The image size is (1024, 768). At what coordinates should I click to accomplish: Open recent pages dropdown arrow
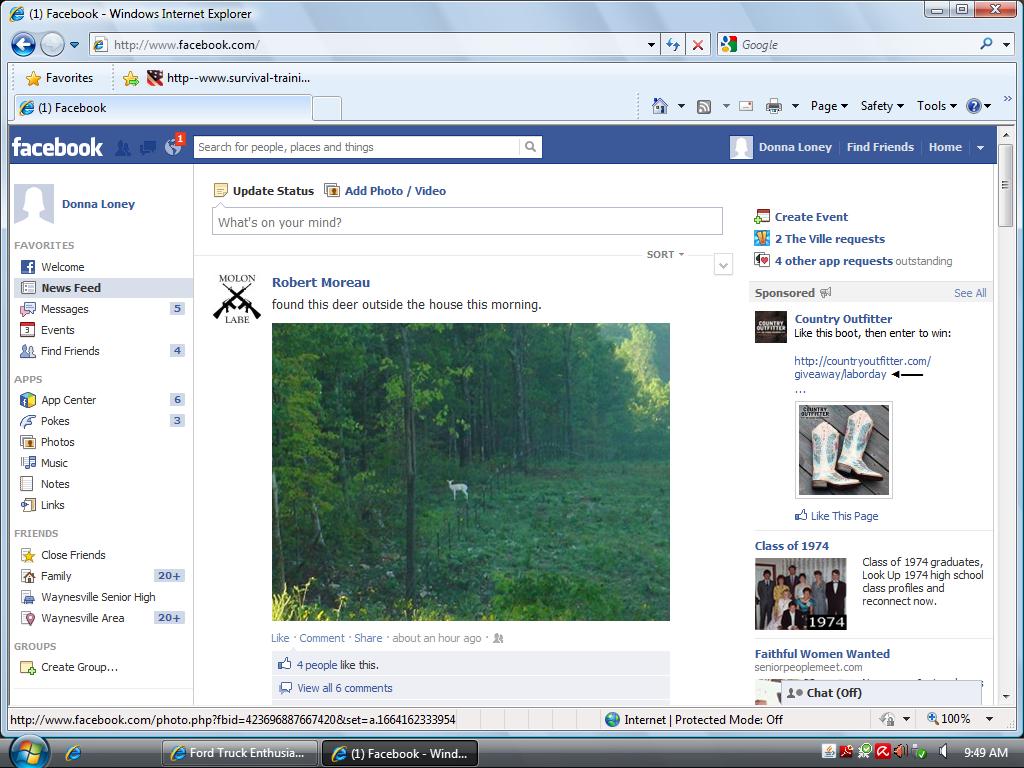click(x=74, y=45)
